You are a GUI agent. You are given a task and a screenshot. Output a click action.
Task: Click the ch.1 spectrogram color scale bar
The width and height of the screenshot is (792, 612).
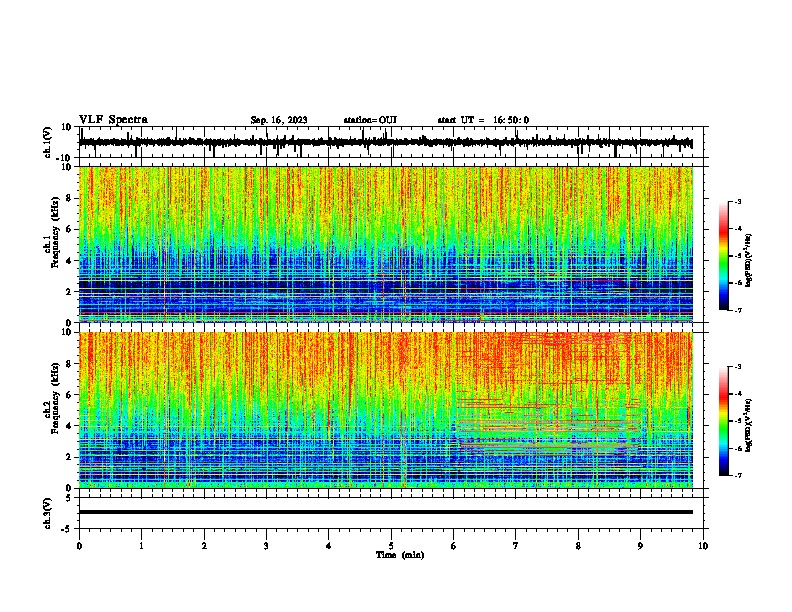coord(723,256)
